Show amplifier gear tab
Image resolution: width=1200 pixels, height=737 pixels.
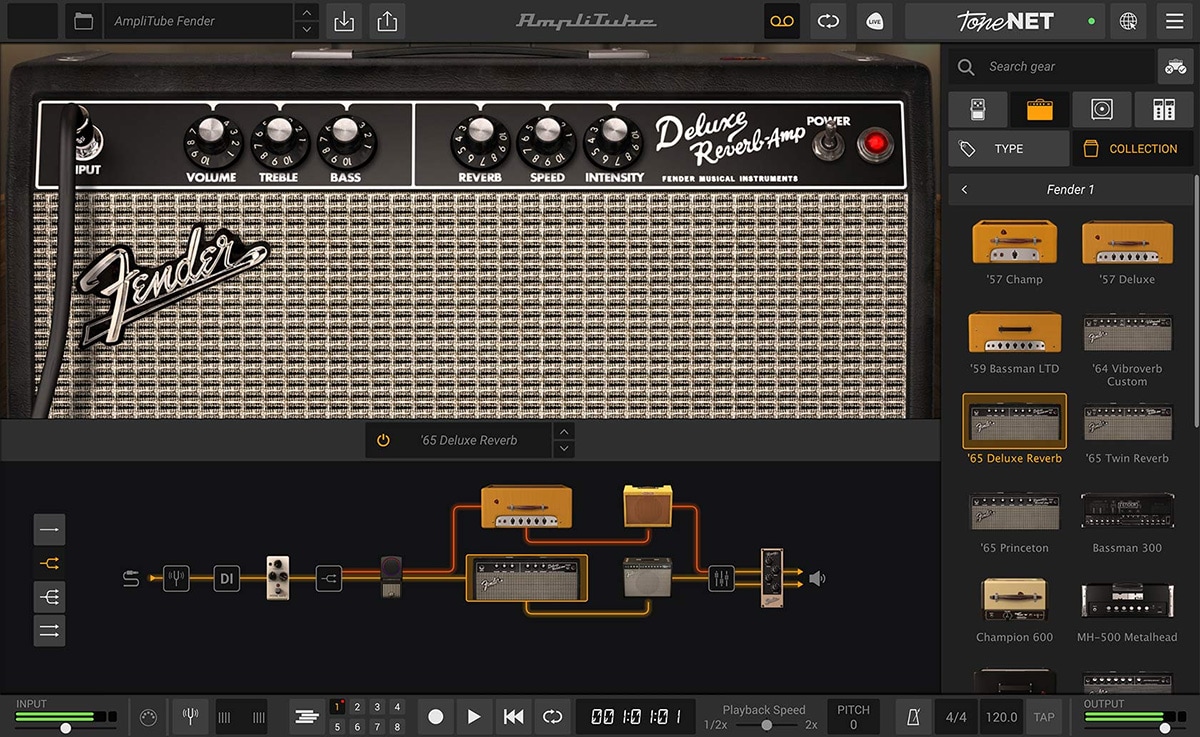[x=1039, y=108]
